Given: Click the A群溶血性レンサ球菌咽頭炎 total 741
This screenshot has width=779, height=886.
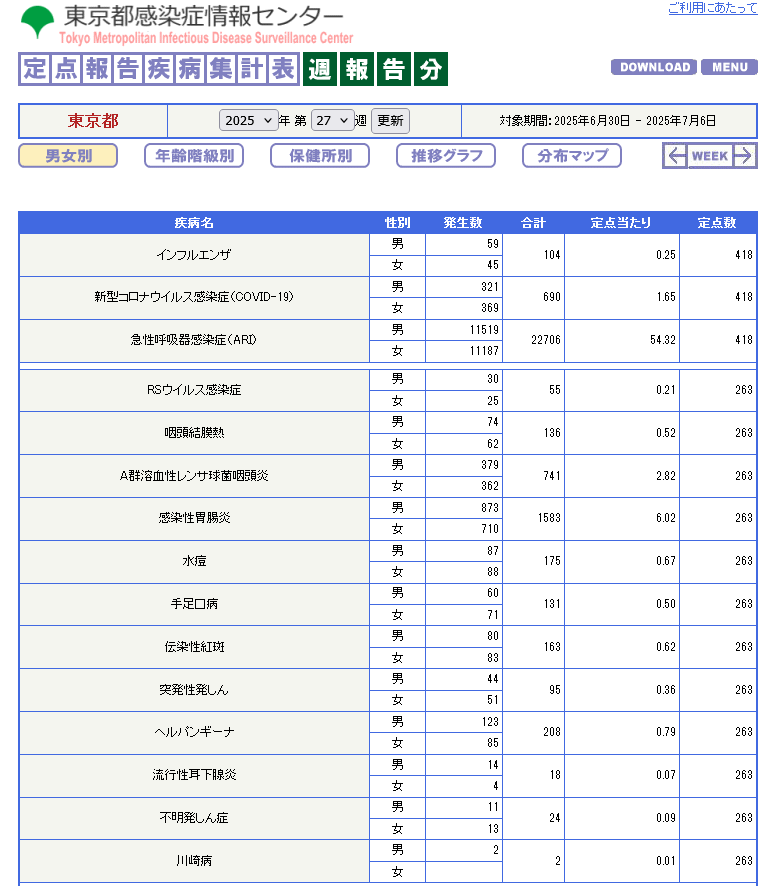Looking at the screenshot, I should 551,476.
